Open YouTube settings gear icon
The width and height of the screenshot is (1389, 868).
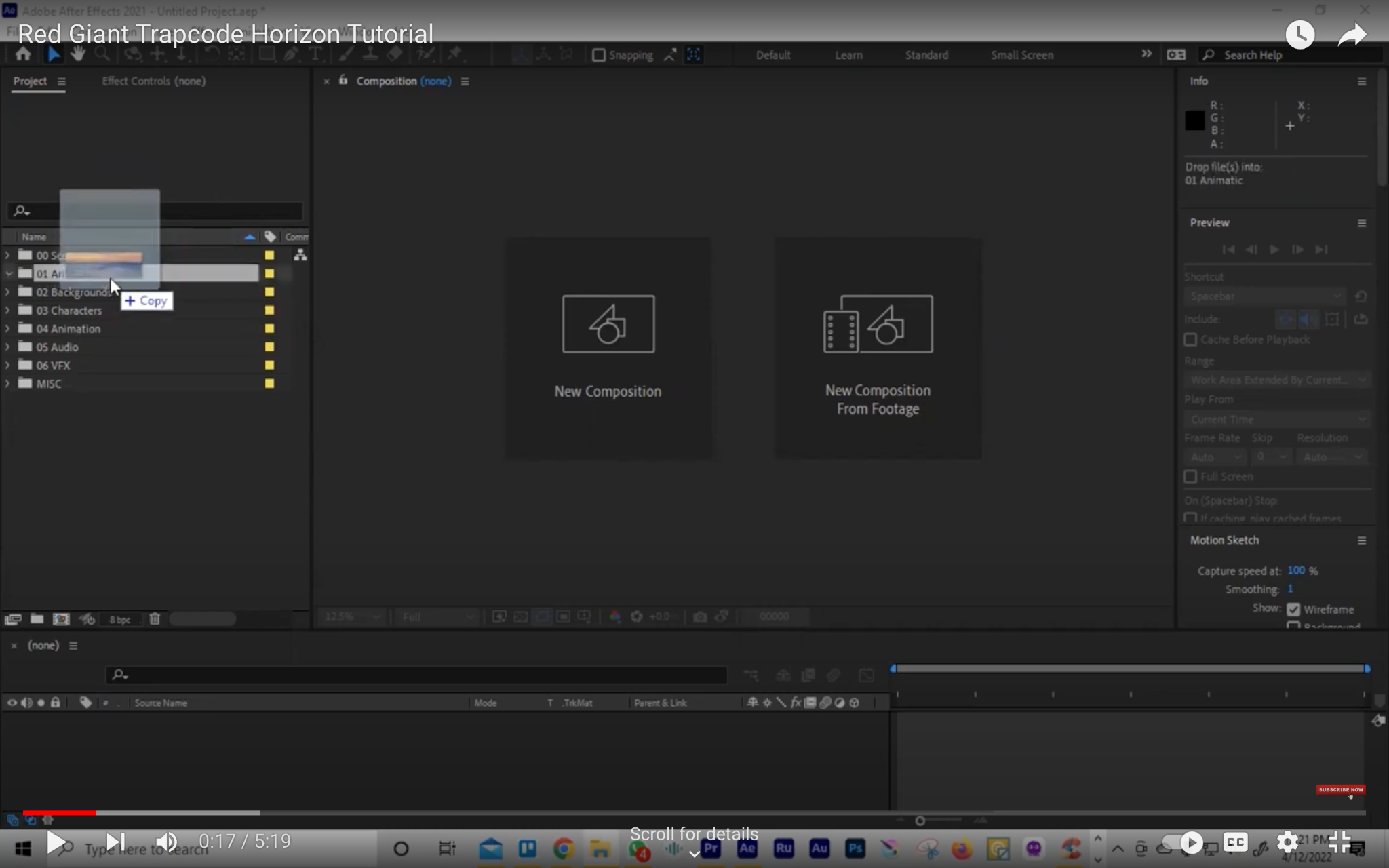point(1287,842)
